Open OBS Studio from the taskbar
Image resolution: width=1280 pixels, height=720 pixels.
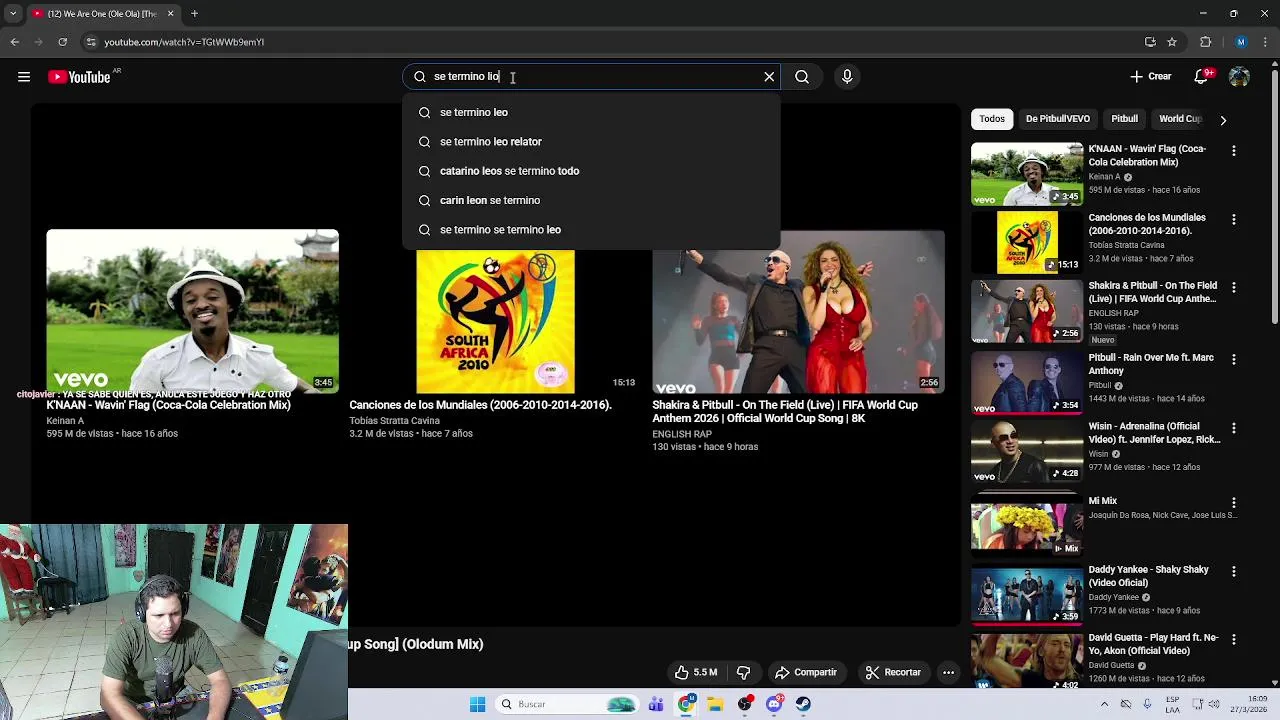pyautogui.click(x=745, y=704)
